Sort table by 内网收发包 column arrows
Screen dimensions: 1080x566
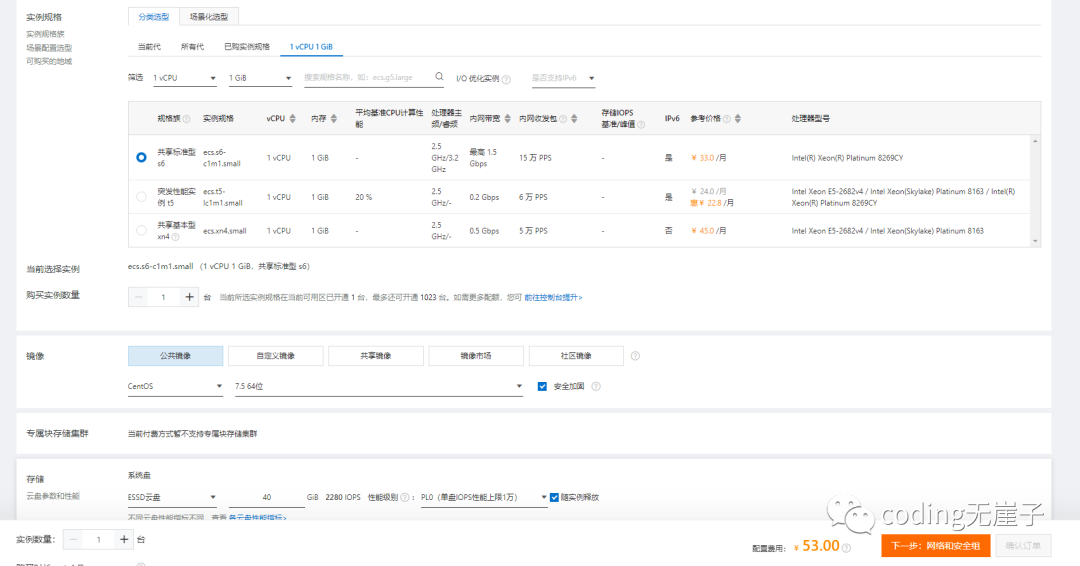574,118
